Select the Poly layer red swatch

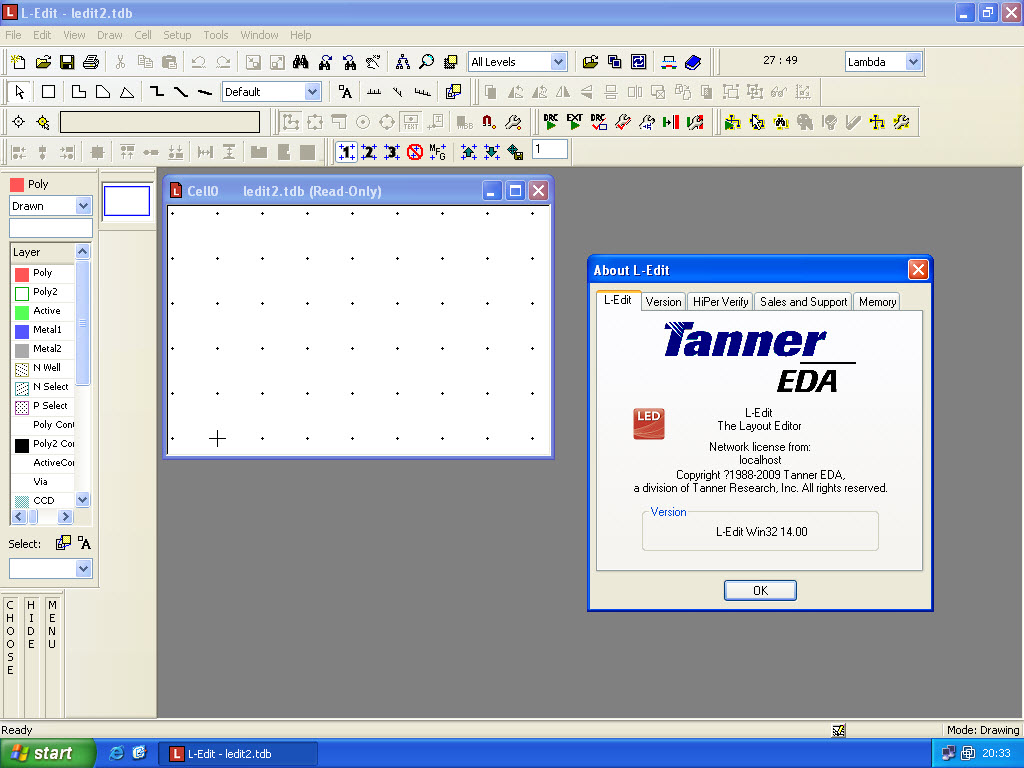tap(22, 274)
